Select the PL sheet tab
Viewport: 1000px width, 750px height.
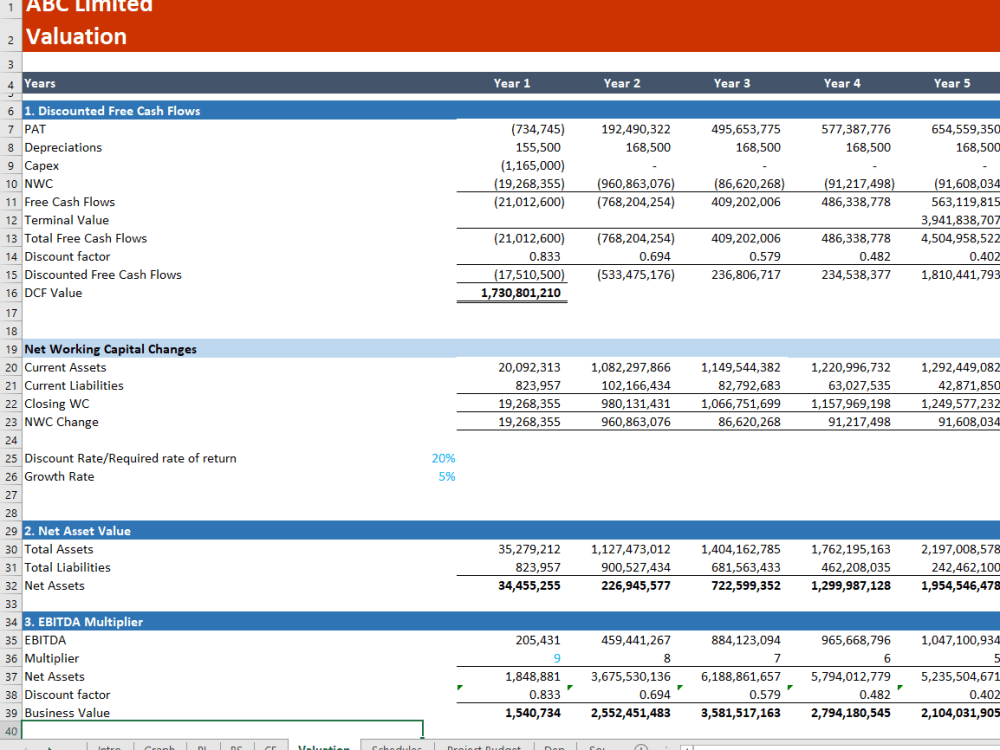click(x=203, y=747)
